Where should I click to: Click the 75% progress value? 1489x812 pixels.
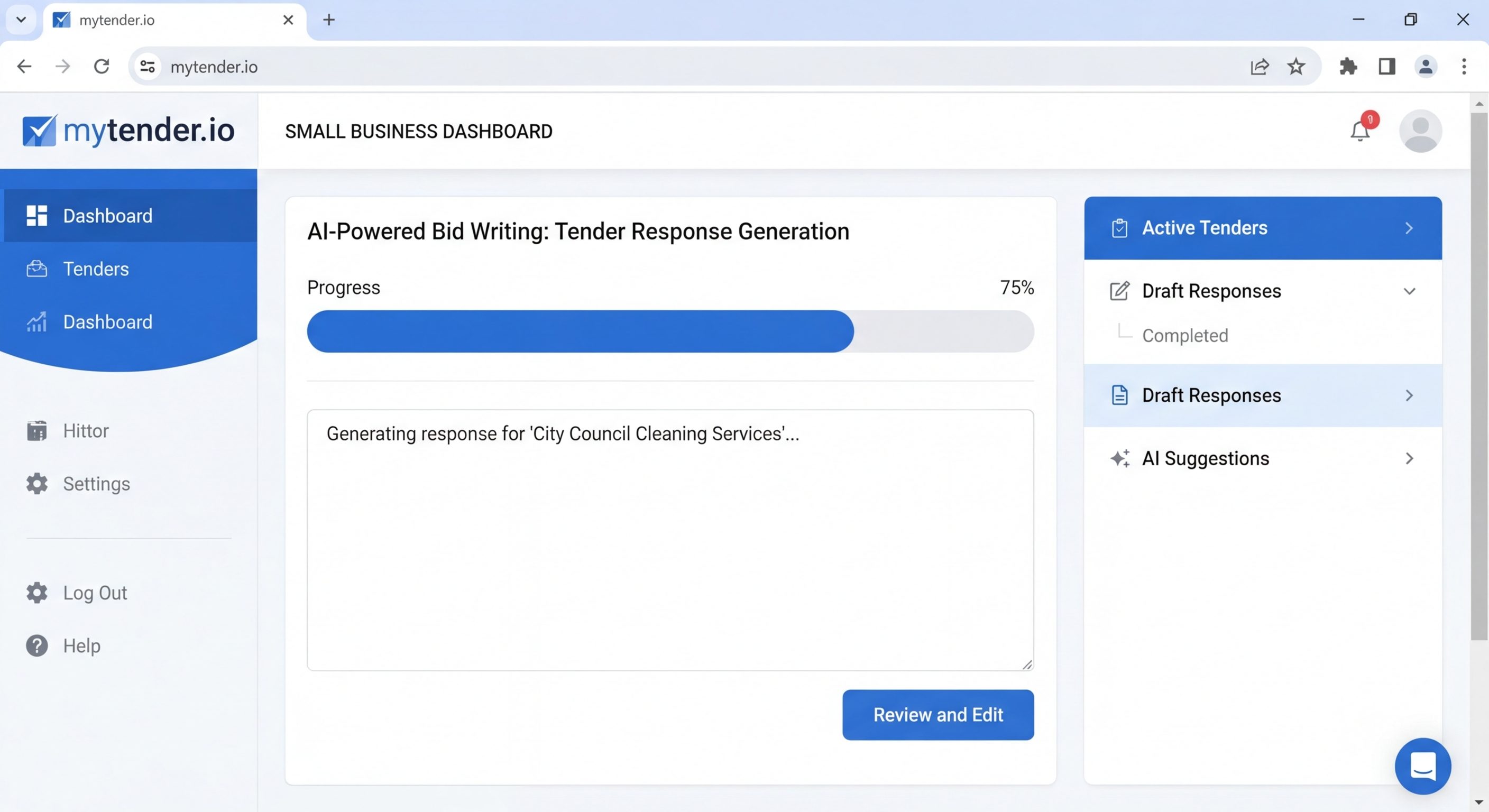(1017, 287)
